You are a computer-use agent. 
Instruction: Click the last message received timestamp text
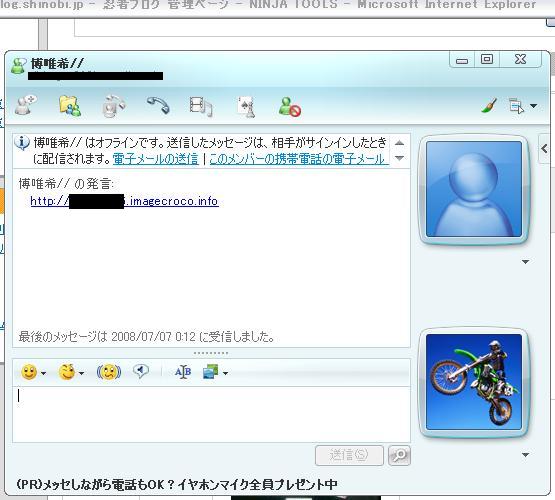pyautogui.click(x=147, y=336)
